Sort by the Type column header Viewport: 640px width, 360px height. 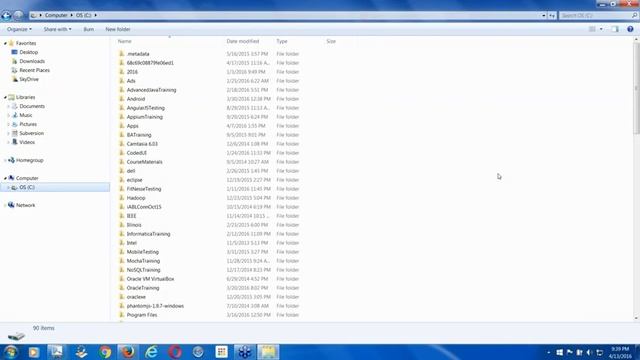point(282,41)
